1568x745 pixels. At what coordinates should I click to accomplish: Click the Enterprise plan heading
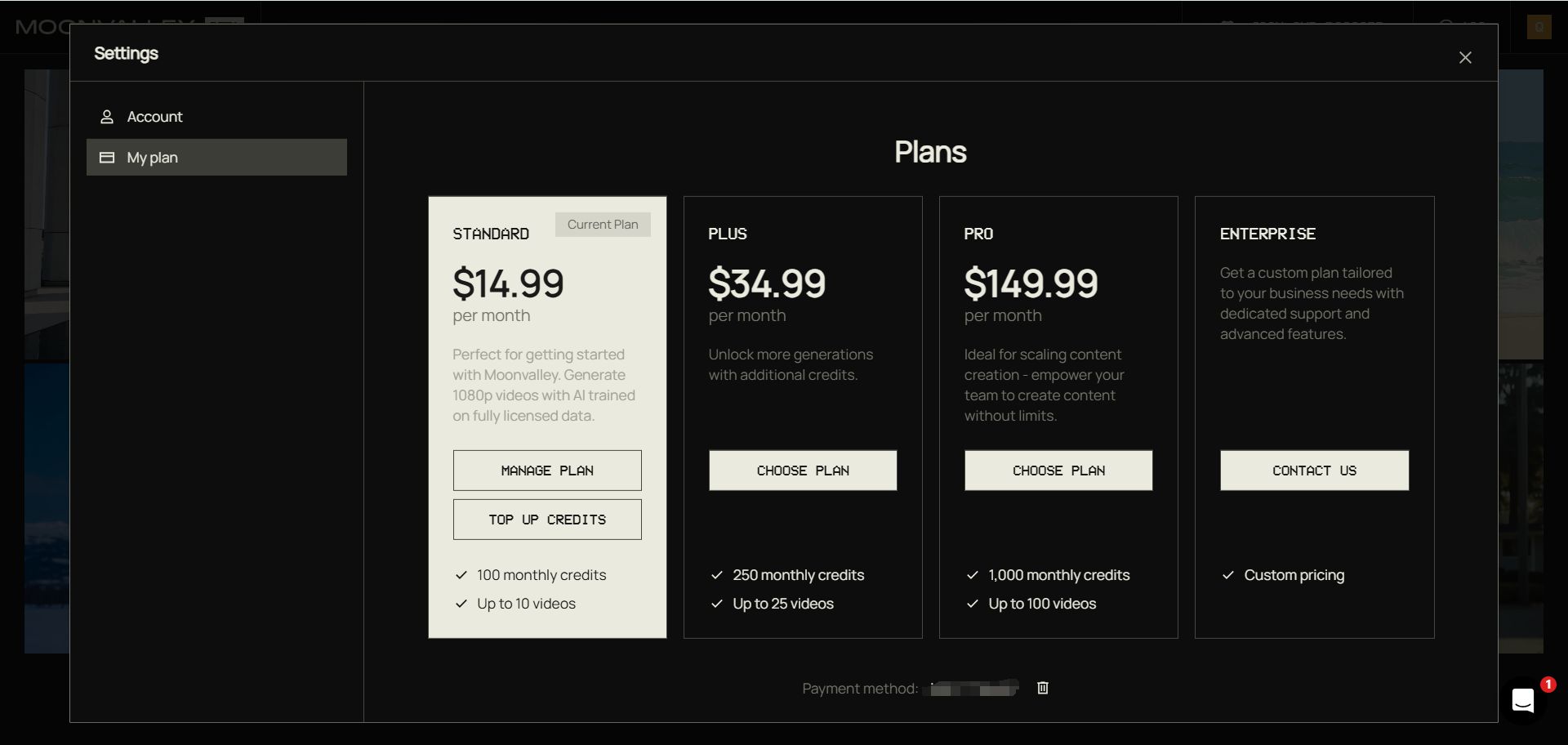(1267, 234)
